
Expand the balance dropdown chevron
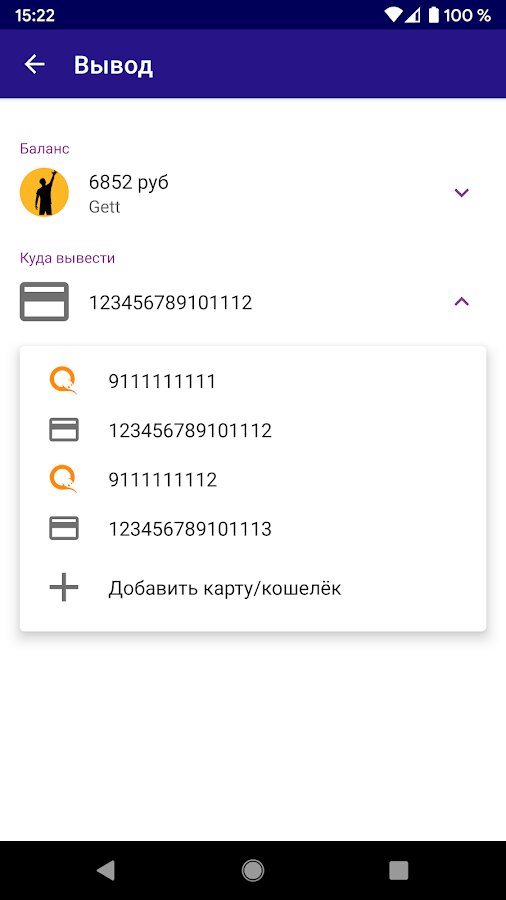tap(462, 193)
